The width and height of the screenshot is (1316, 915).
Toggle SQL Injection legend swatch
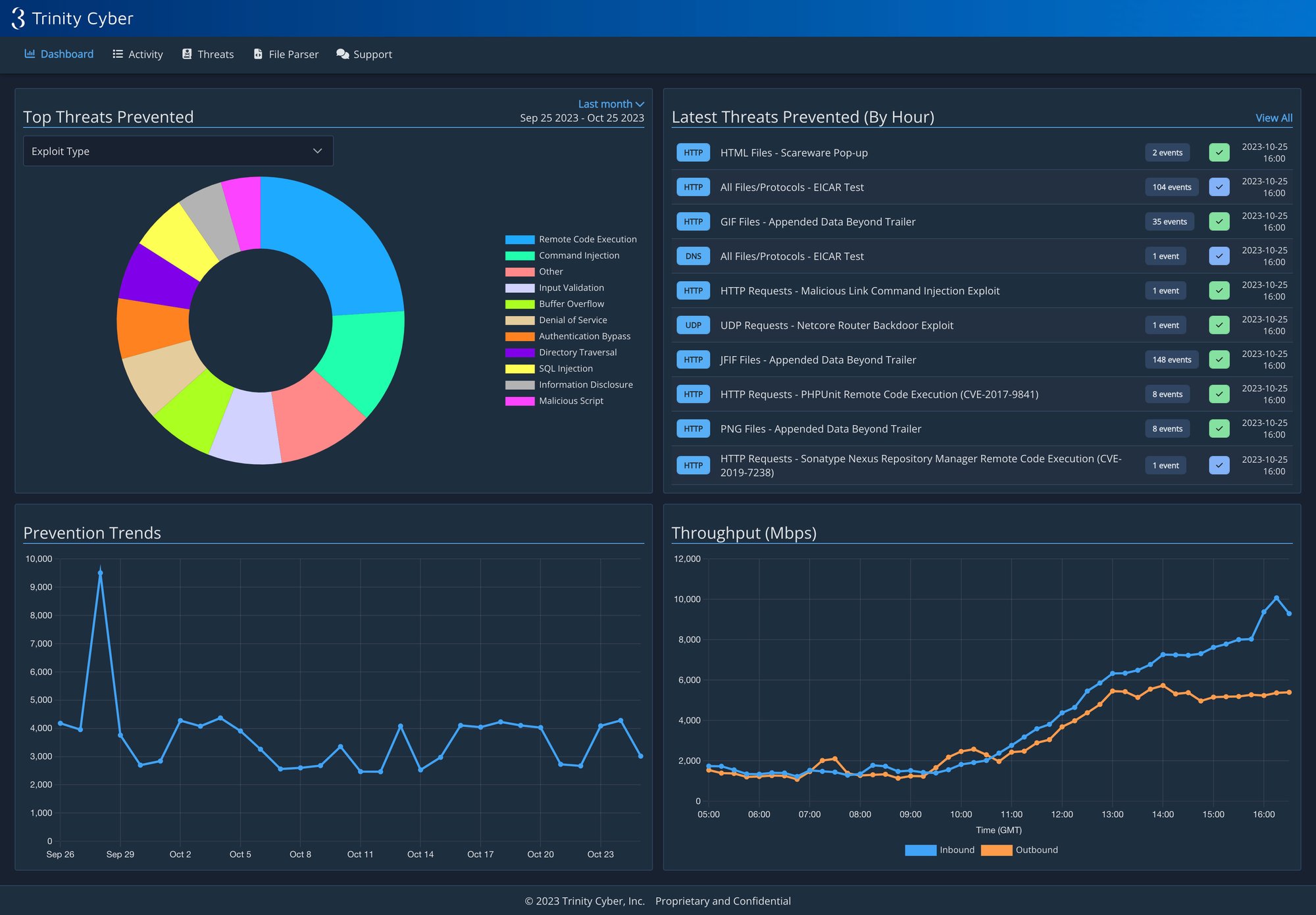(x=520, y=369)
